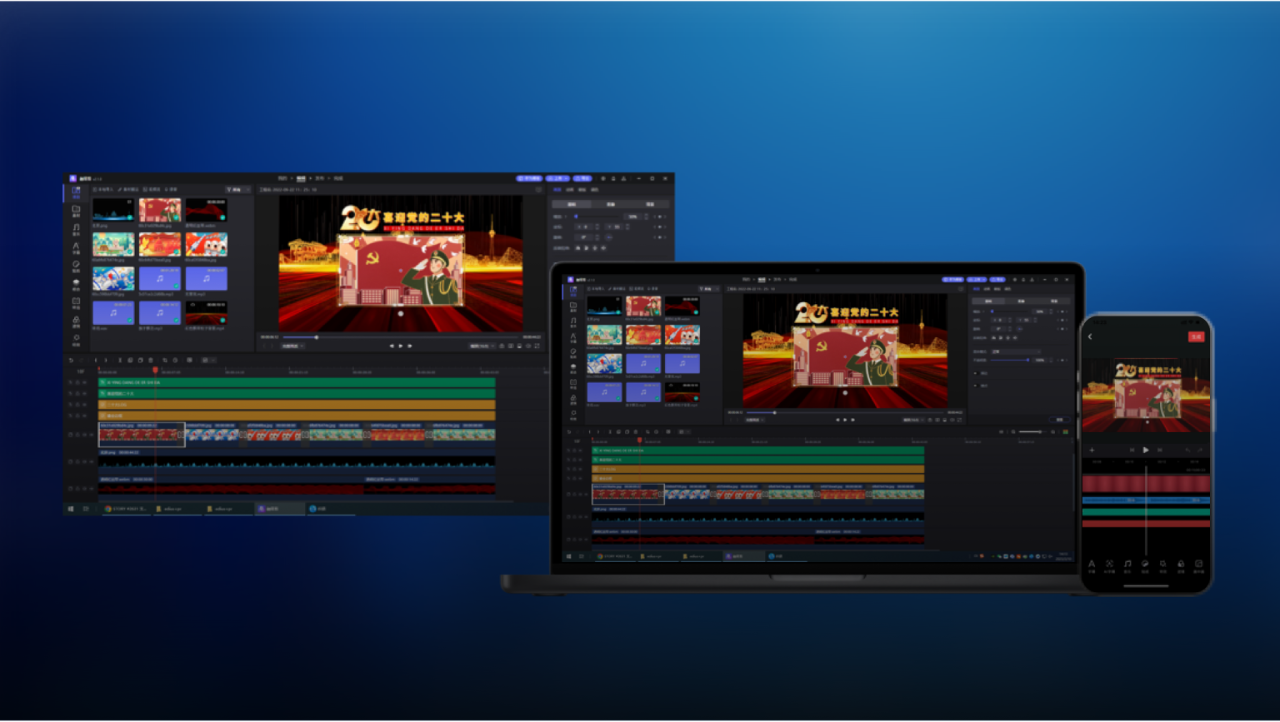Click preview progress slider handle in desktop window
The image size is (1280, 722).
tap(316, 337)
